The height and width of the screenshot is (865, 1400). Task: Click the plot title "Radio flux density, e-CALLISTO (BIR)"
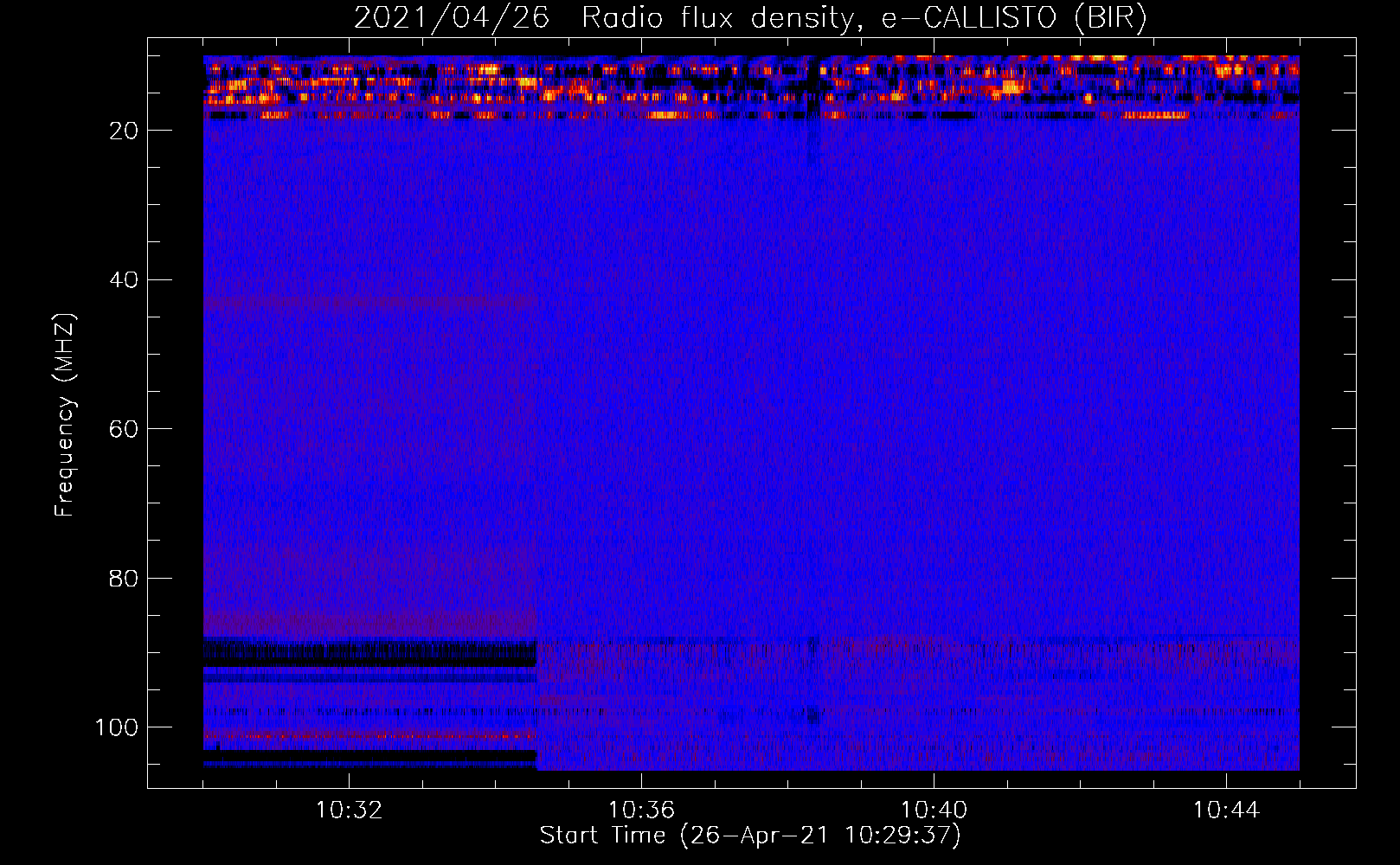[x=864, y=18]
